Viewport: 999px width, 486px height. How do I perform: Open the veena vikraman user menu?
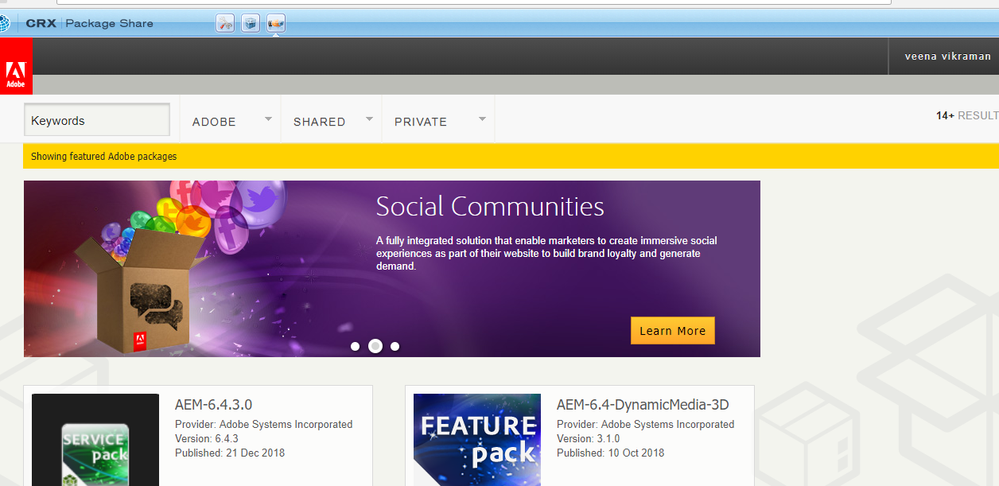pos(944,57)
